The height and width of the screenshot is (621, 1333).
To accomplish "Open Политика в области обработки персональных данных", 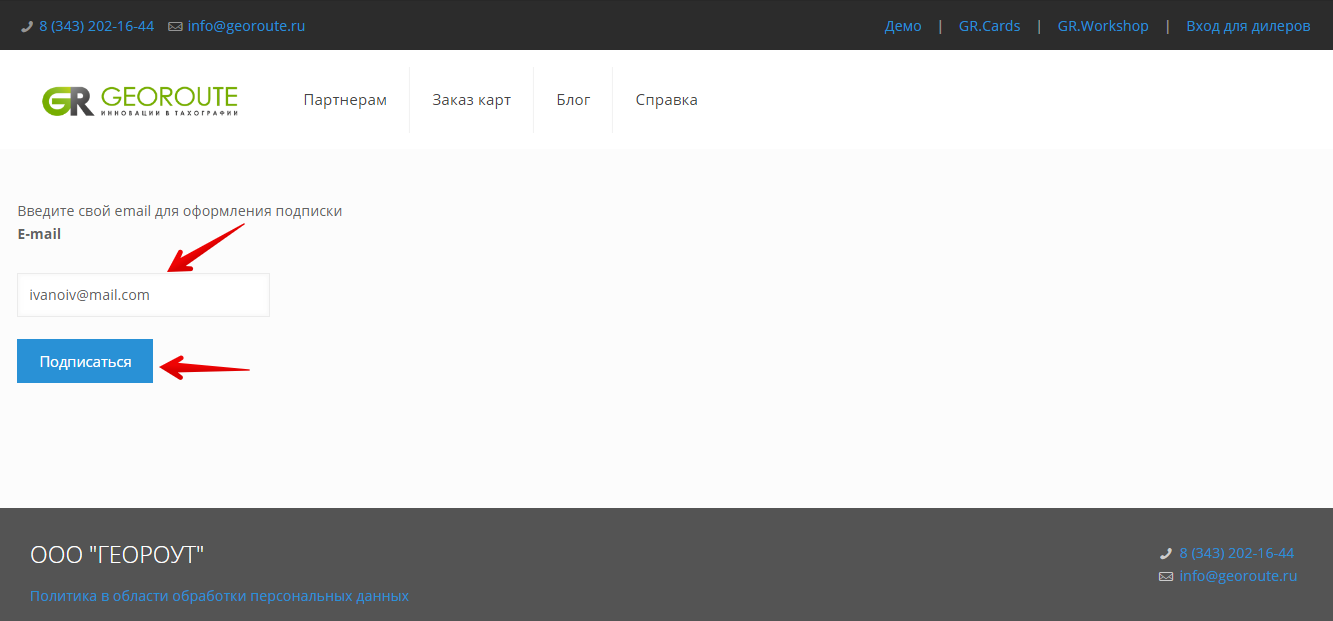I will pyautogui.click(x=219, y=596).
